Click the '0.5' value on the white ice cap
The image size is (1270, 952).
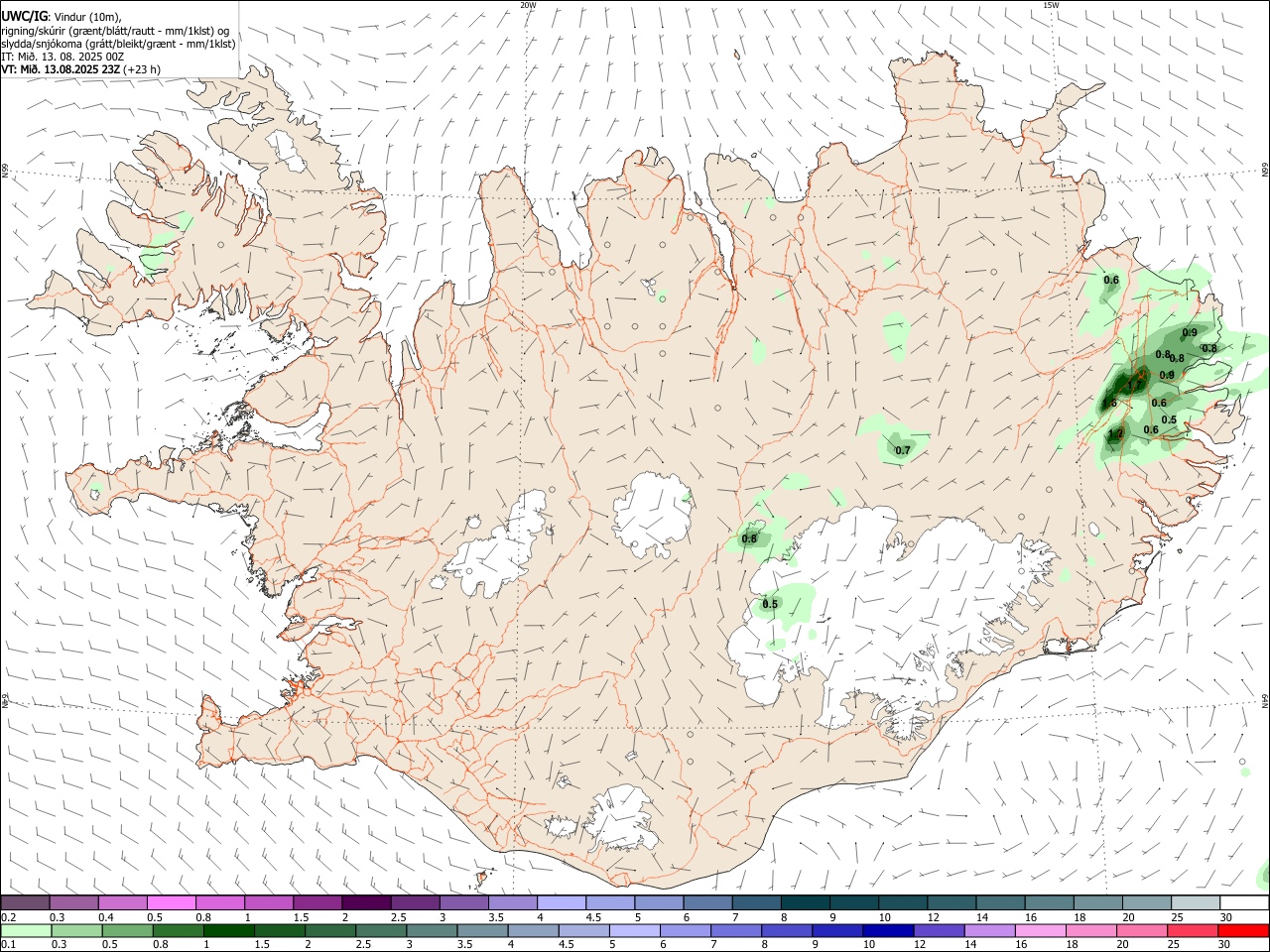770,605
